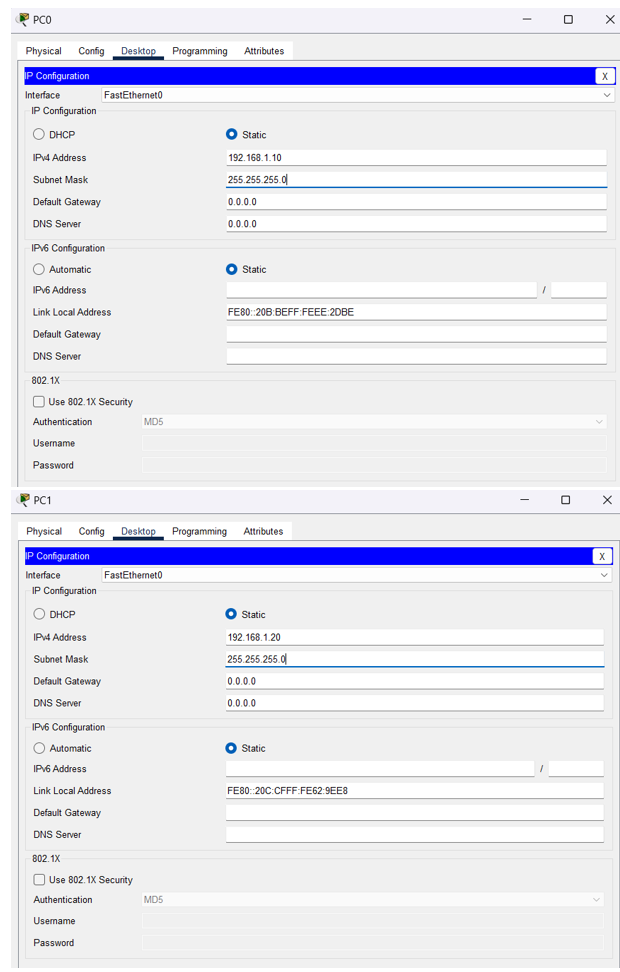The image size is (620, 972).
Task: Switch to Physical tab in PC1
Action: (44, 531)
